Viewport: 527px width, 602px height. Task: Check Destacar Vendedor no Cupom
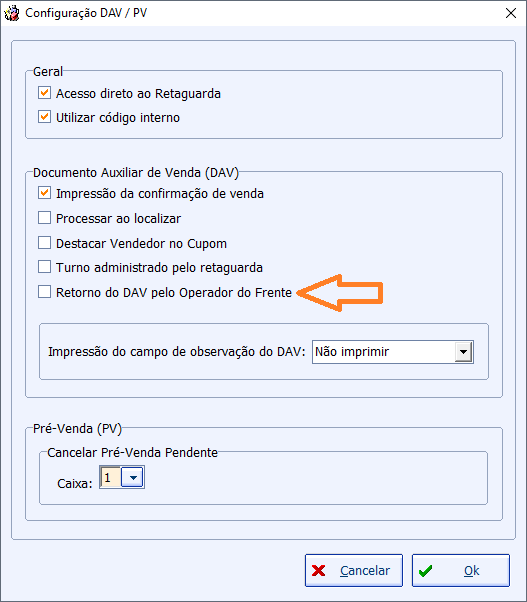pos(45,243)
